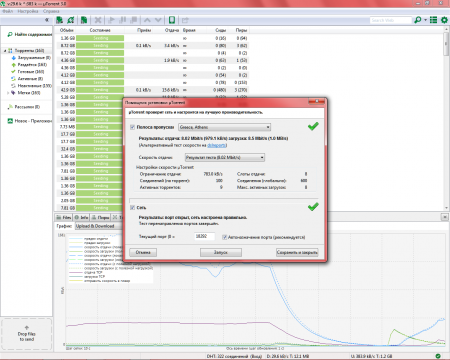The width and height of the screenshot is (450, 360).
Task: Click the search magnifier icon
Action: (x=417, y=20)
